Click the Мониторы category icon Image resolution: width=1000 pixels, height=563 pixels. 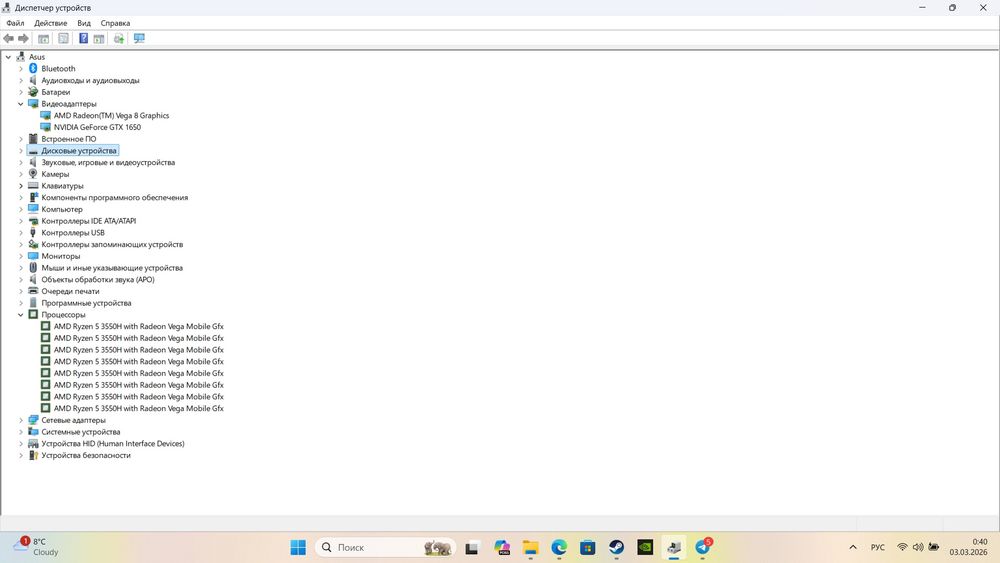33,256
